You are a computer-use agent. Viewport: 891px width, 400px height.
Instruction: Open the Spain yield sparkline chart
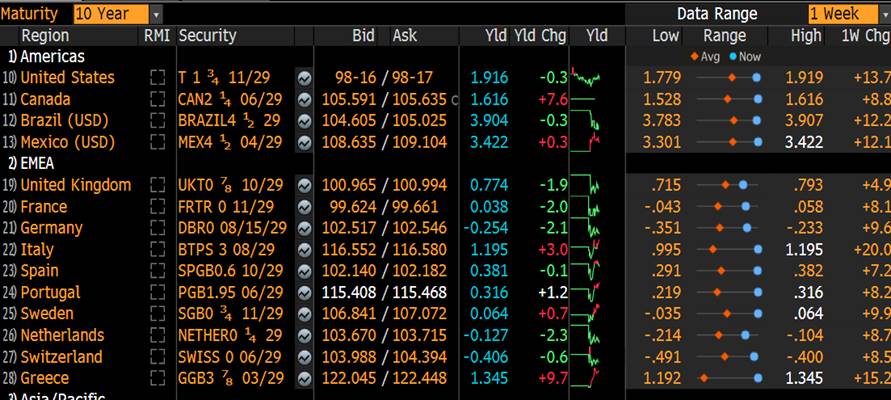click(597, 271)
